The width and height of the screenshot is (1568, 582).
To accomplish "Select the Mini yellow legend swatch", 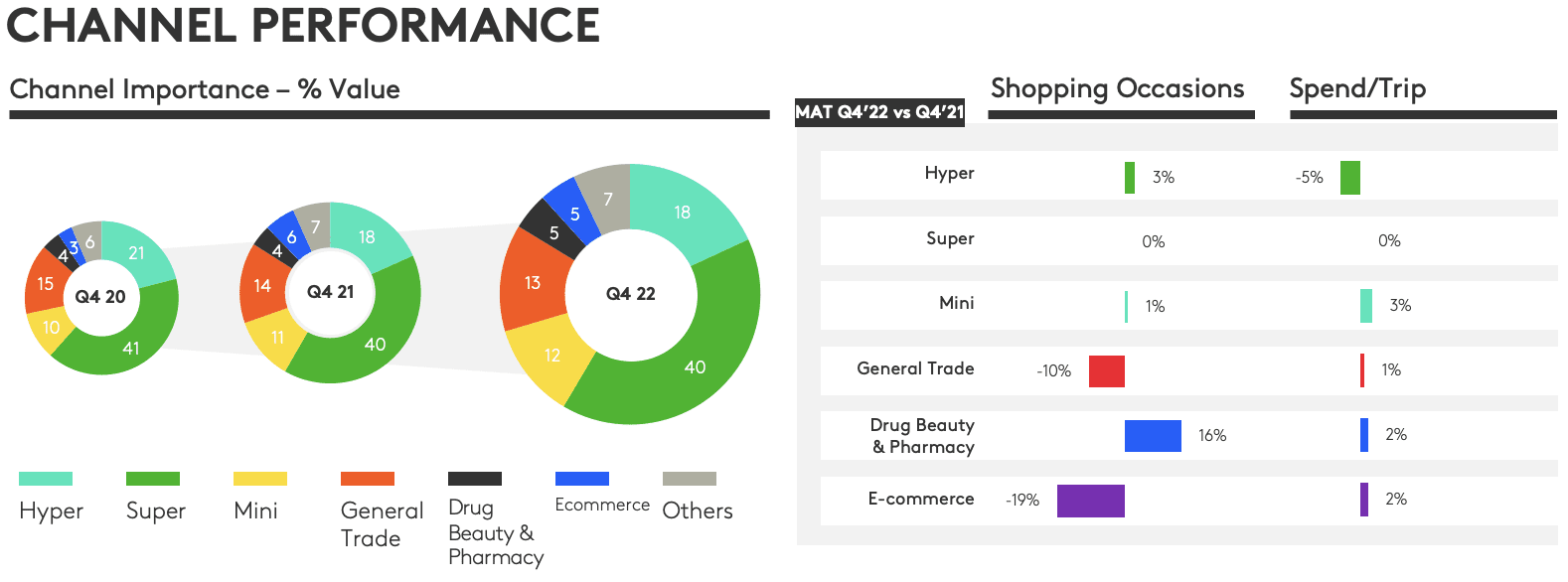I will point(260,479).
